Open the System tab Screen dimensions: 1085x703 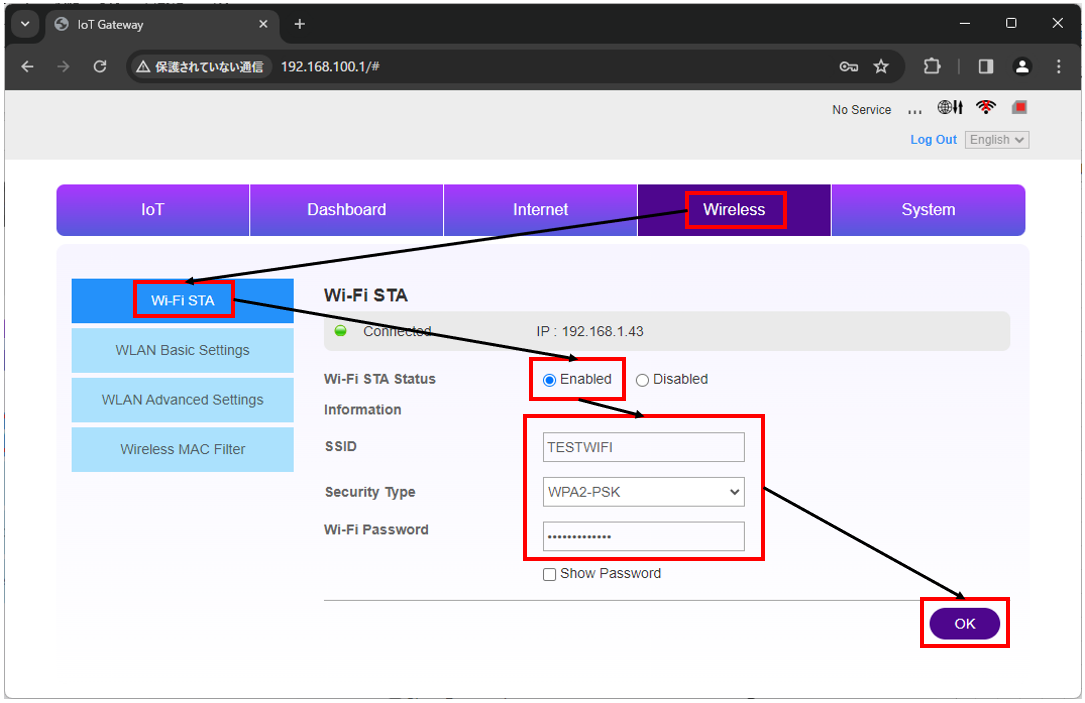click(927, 210)
